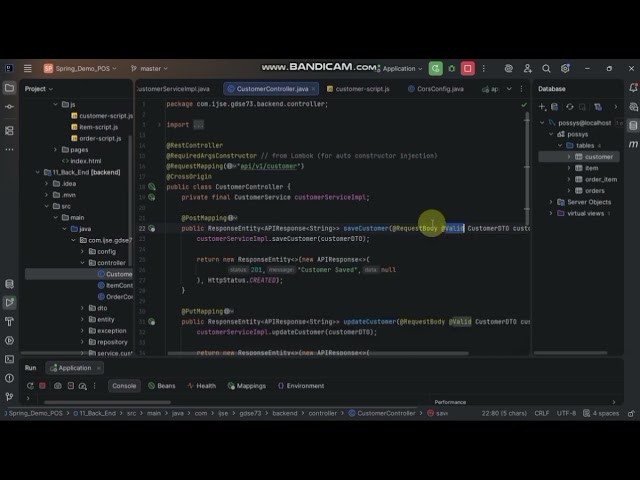
Task: Open the Structure tool window icon
Action: tap(9, 131)
